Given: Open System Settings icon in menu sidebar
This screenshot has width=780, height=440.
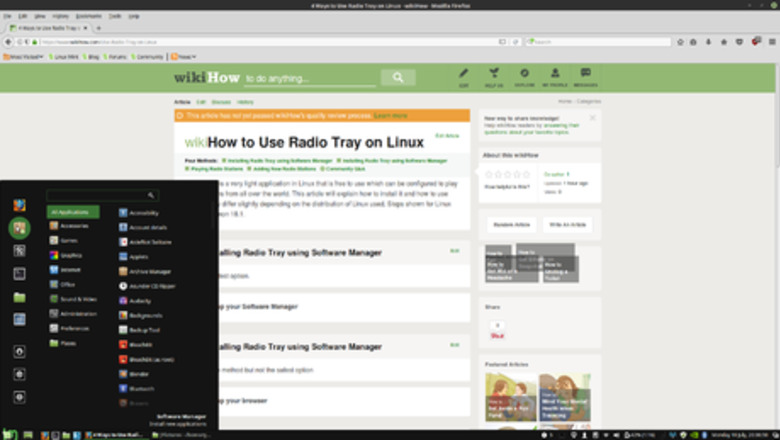Looking at the screenshot, I should (19, 251).
